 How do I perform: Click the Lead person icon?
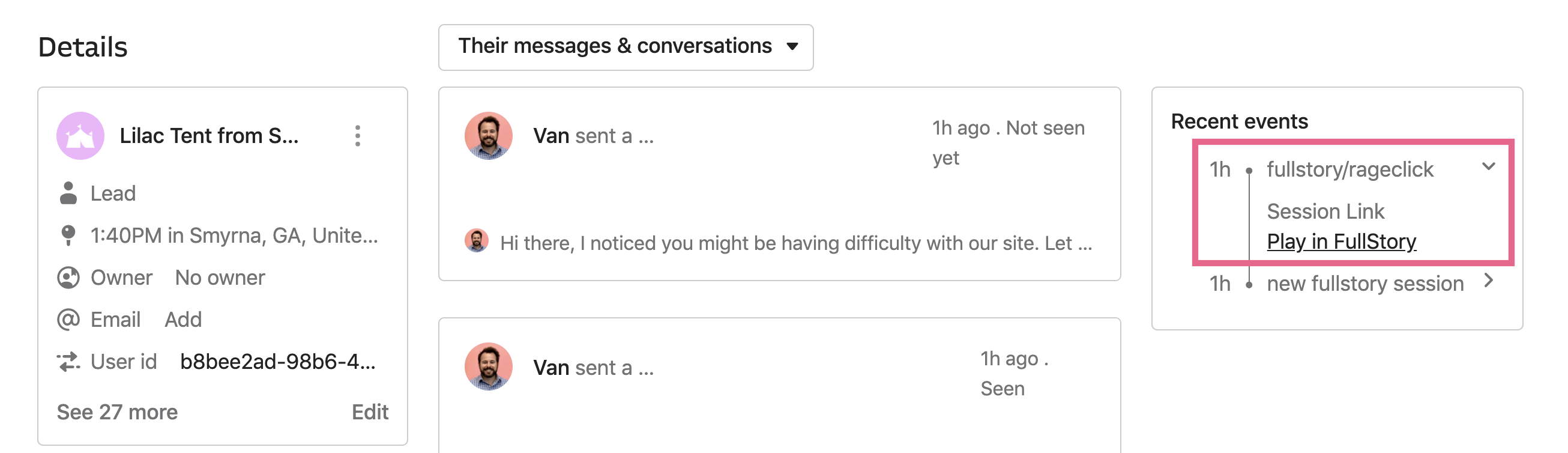pos(68,193)
